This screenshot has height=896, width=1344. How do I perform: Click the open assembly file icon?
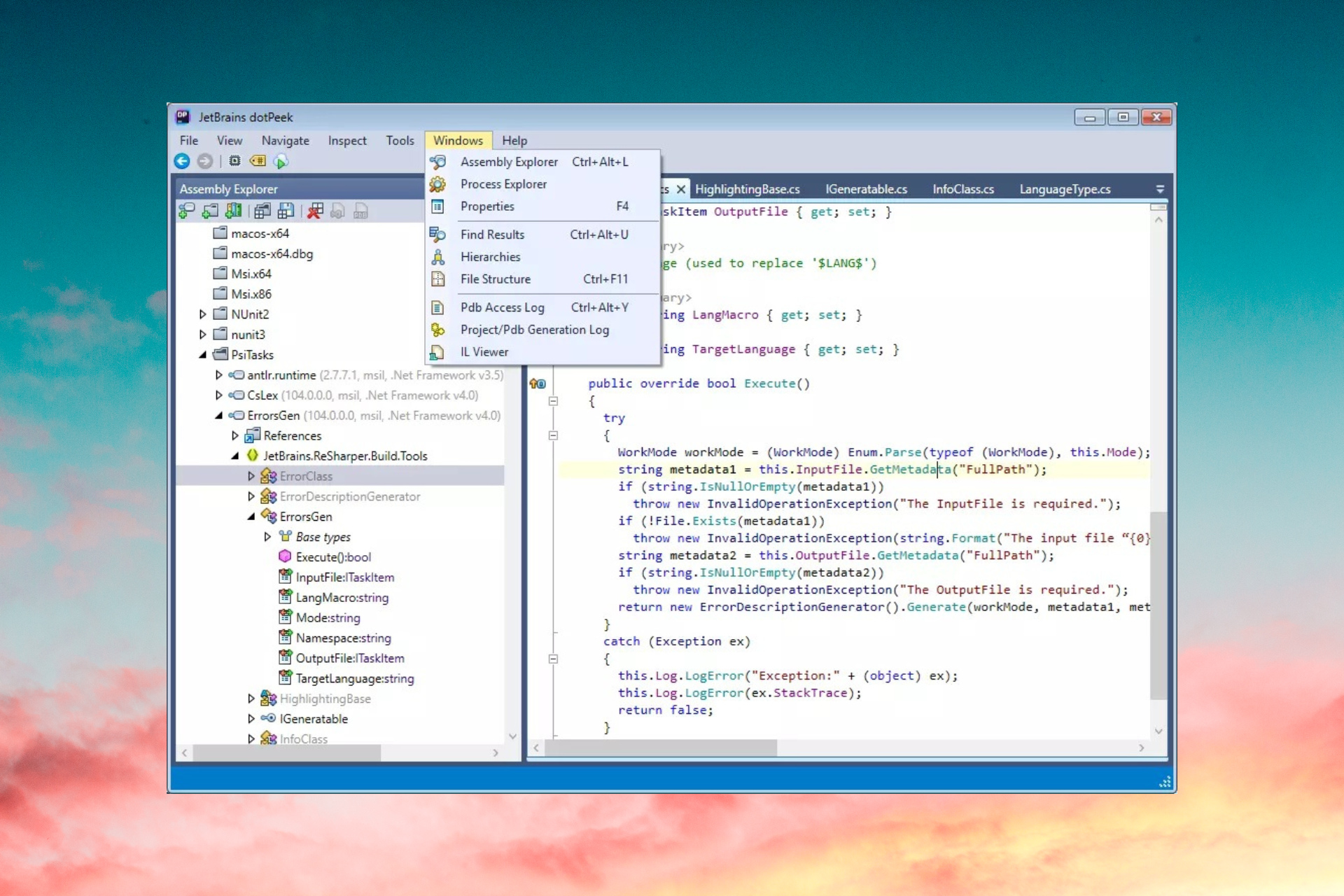(186, 211)
